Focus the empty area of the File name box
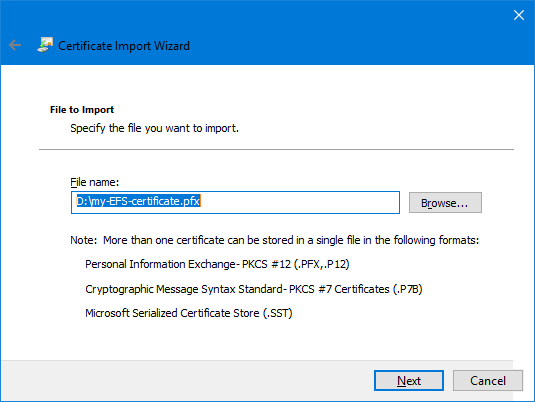 coord(300,202)
